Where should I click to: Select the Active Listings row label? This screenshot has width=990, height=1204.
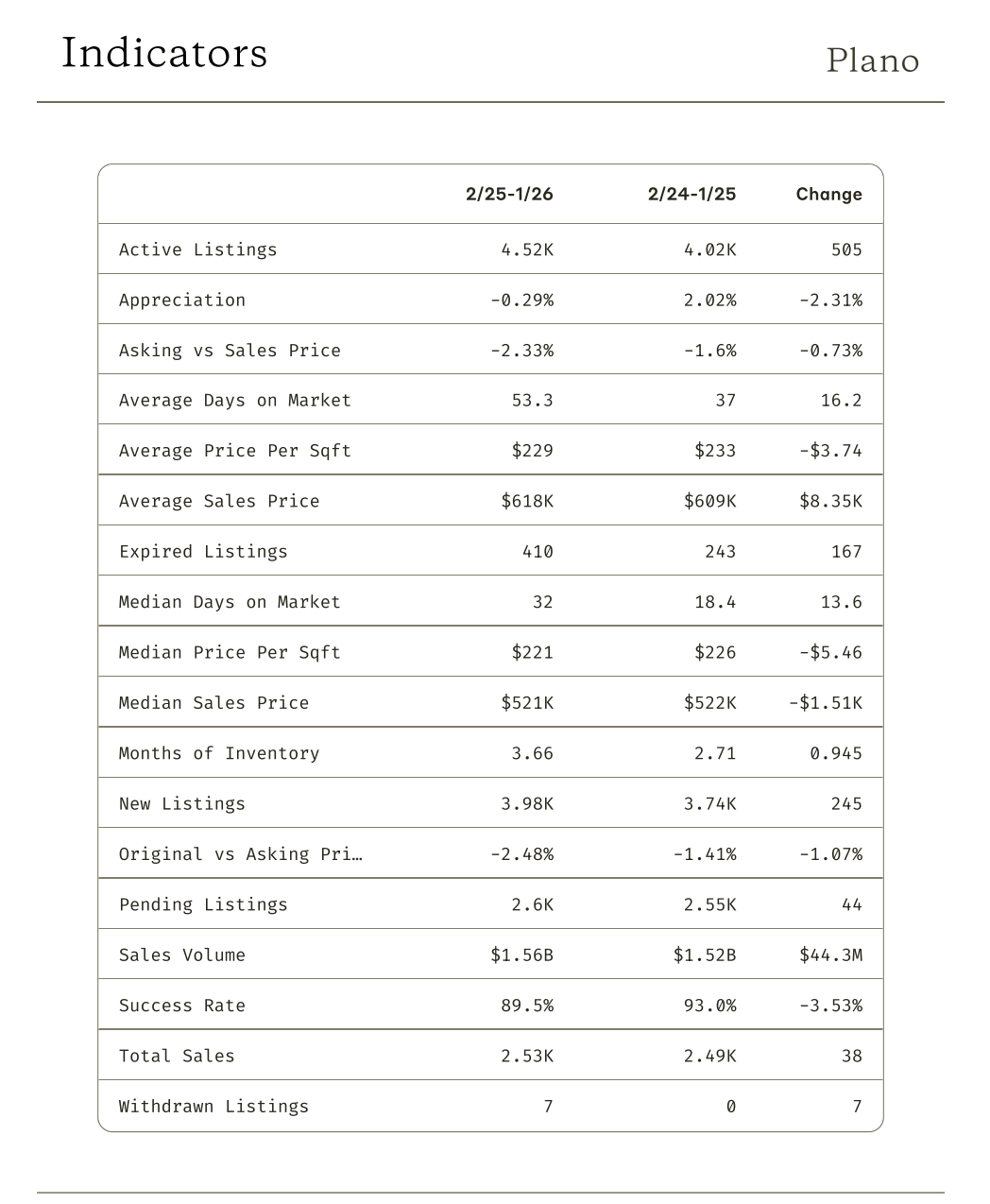click(x=198, y=249)
